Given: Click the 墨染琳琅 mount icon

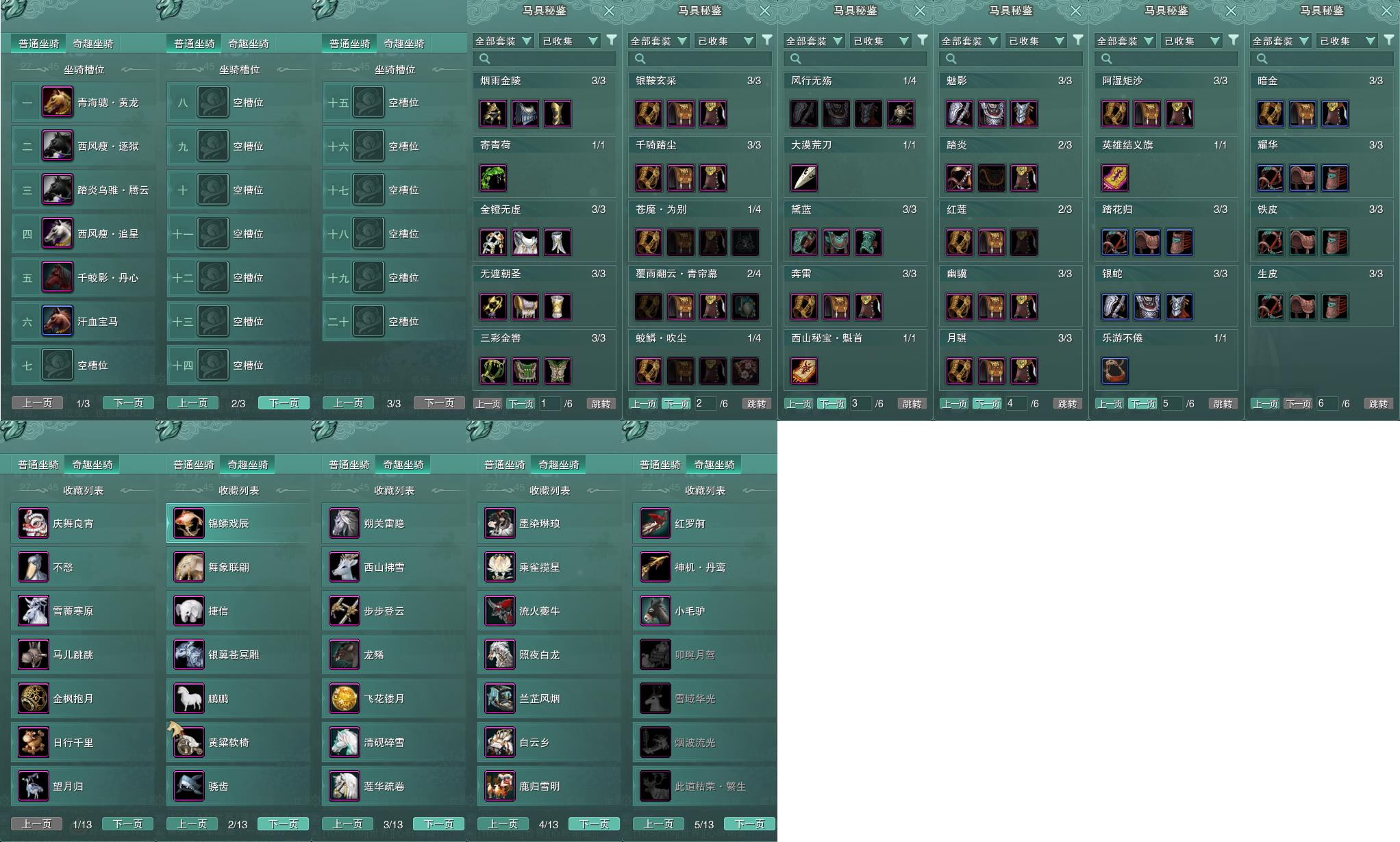Looking at the screenshot, I should click(x=499, y=523).
